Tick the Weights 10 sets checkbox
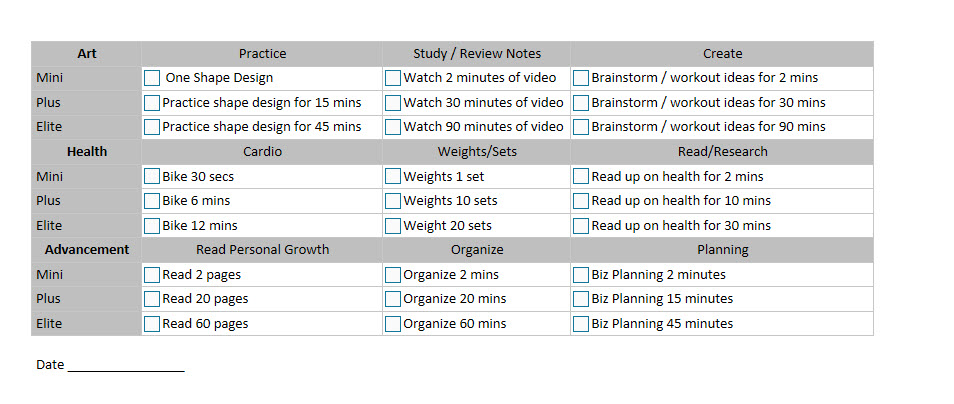The width and height of the screenshot is (954, 404). click(x=393, y=201)
